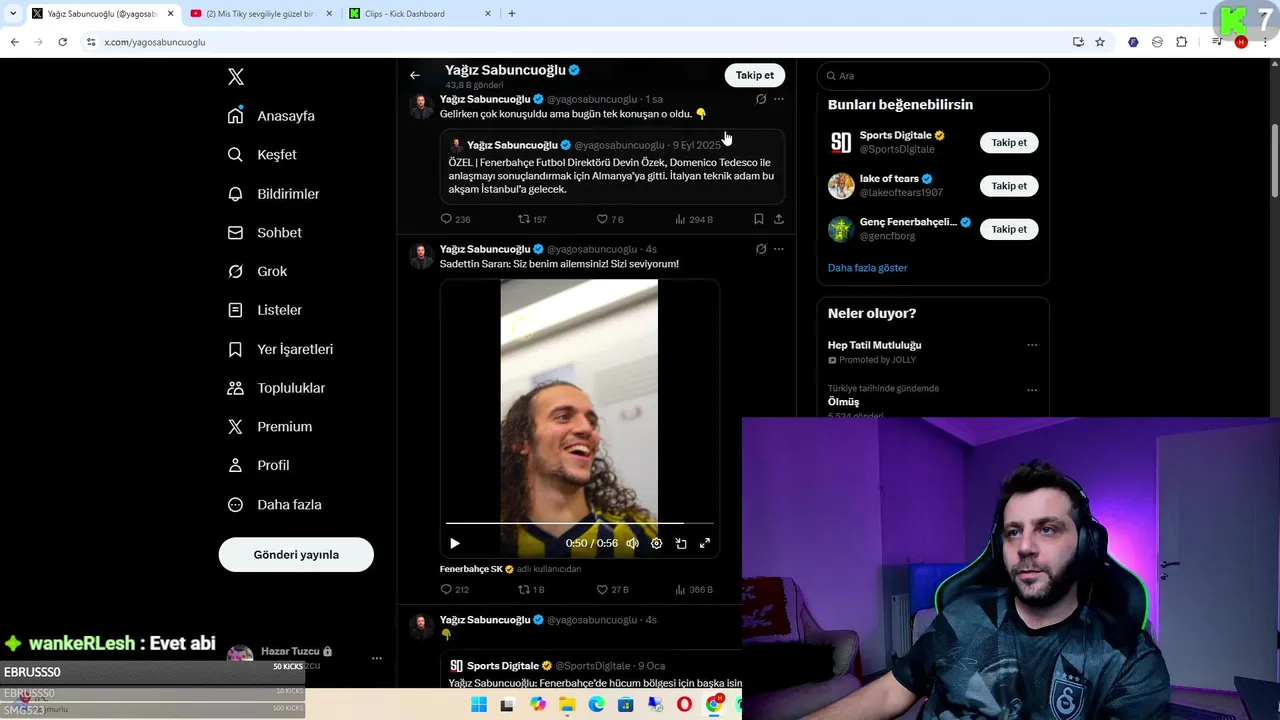Open Hazar Tuzcu account menu dots
Image resolution: width=1280 pixels, height=720 pixels.
(377, 658)
